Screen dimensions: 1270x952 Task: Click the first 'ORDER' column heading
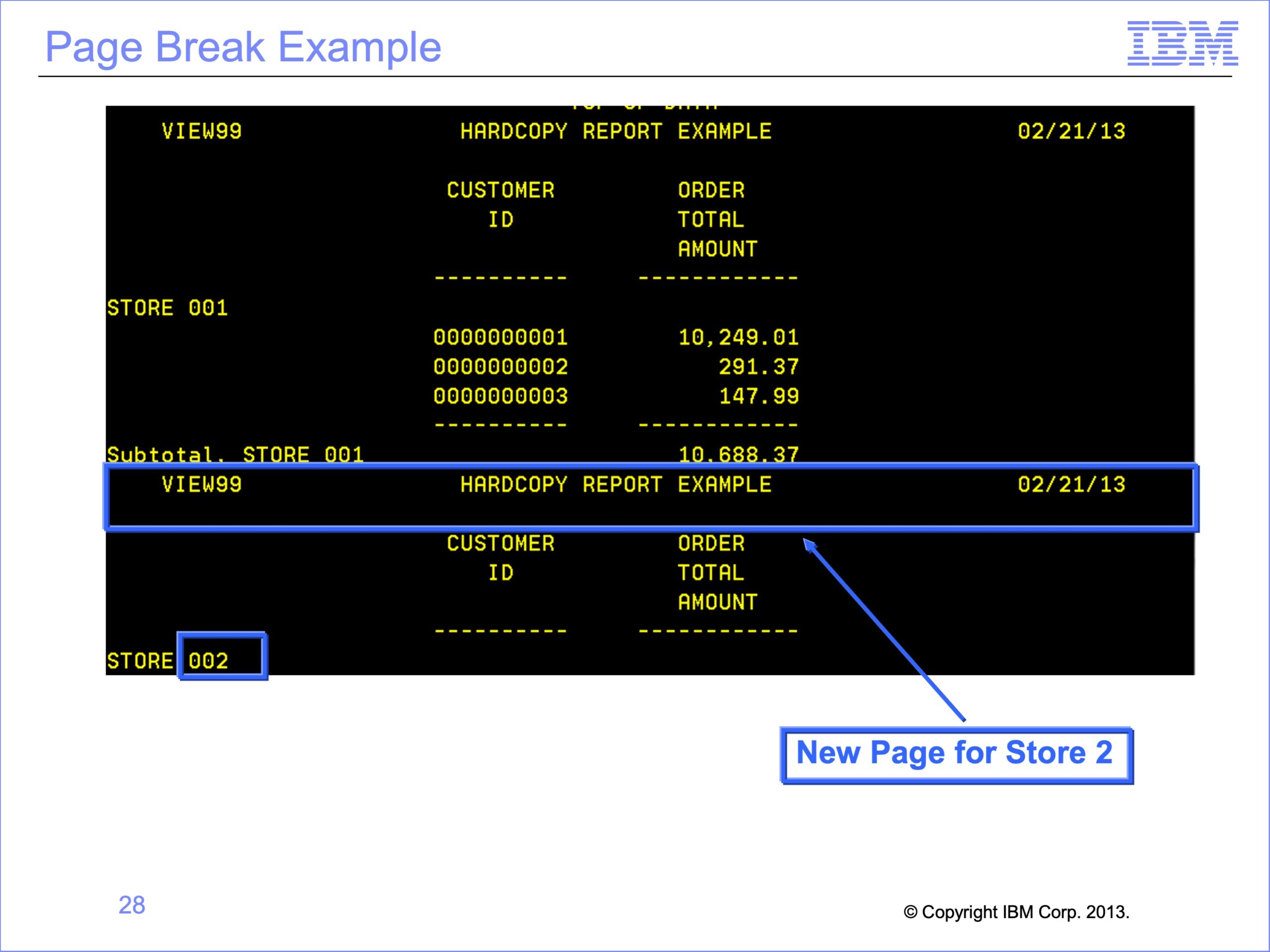point(711,190)
